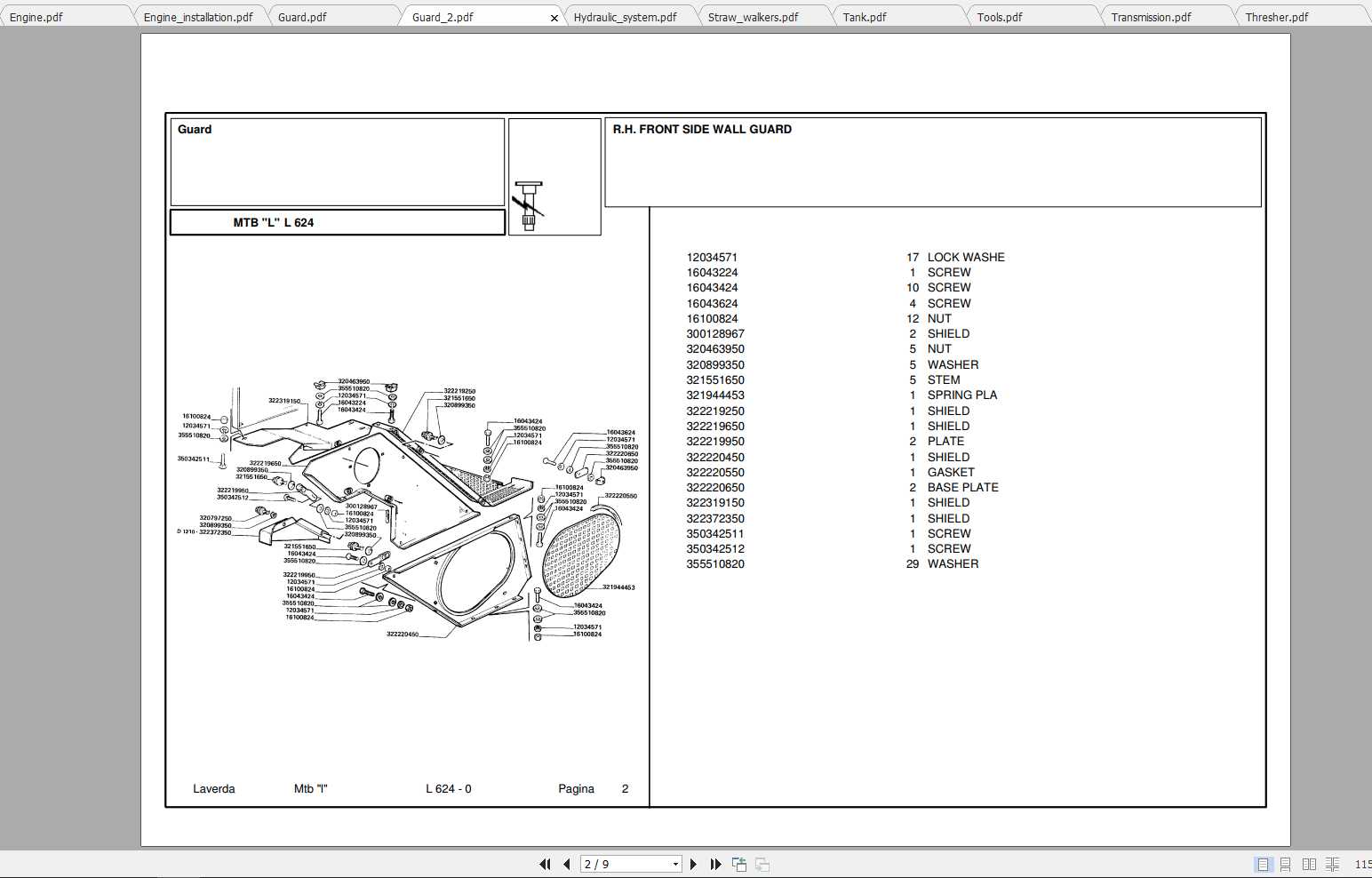
Task: Switch to two-page facing view
Action: [x=1309, y=864]
